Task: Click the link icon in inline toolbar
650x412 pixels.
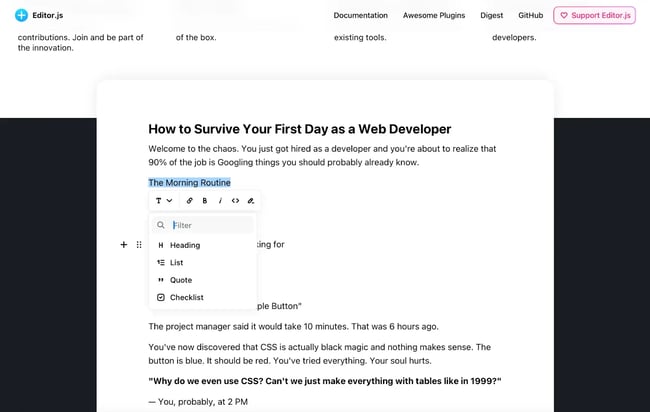Action: [189, 201]
